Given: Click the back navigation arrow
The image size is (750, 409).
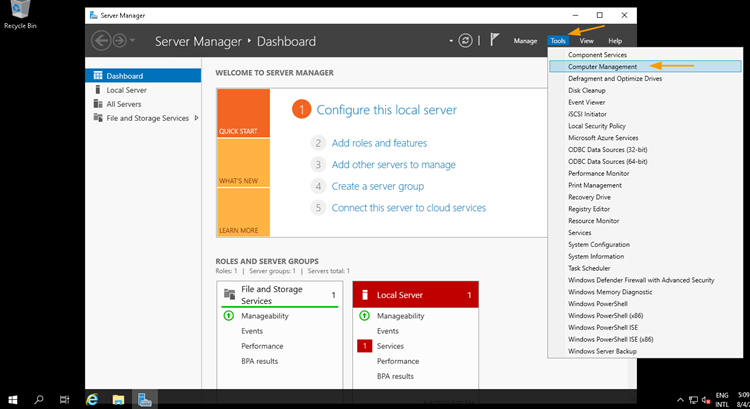Looking at the screenshot, I should click(101, 41).
